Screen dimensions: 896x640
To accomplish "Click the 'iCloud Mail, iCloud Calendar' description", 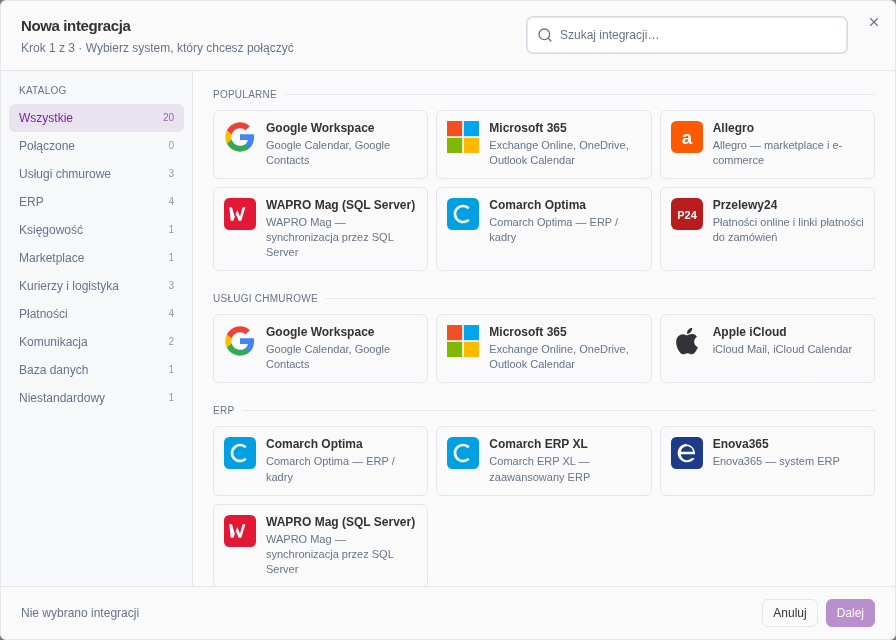I will pyautogui.click(x=782, y=349).
